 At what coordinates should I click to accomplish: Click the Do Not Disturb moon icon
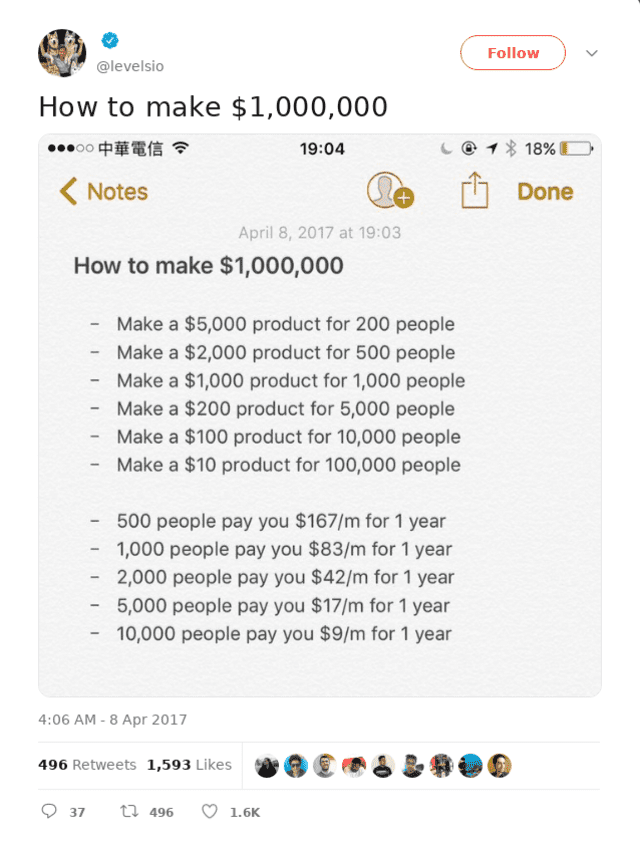tap(446, 147)
